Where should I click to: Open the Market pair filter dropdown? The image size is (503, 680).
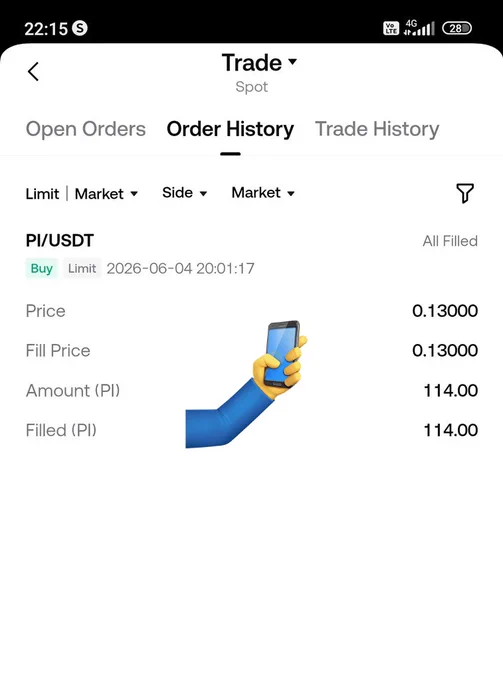[263, 193]
